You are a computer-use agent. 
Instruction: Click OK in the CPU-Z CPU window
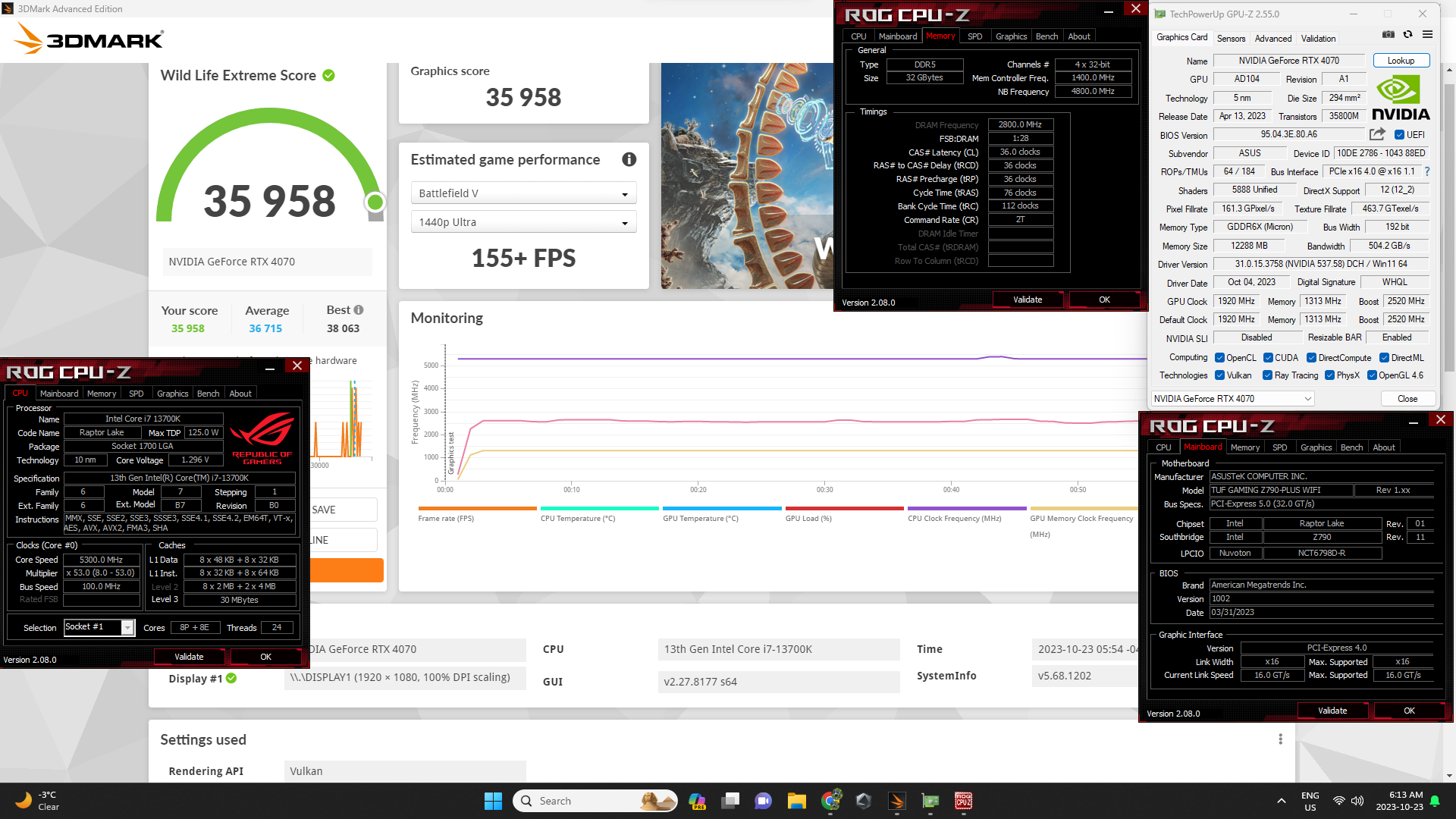pos(265,657)
